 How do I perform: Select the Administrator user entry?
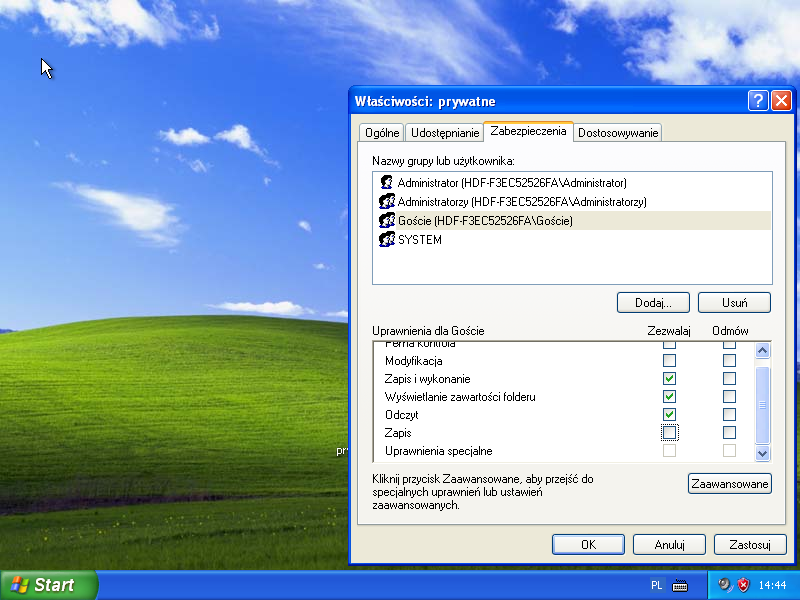coord(511,183)
